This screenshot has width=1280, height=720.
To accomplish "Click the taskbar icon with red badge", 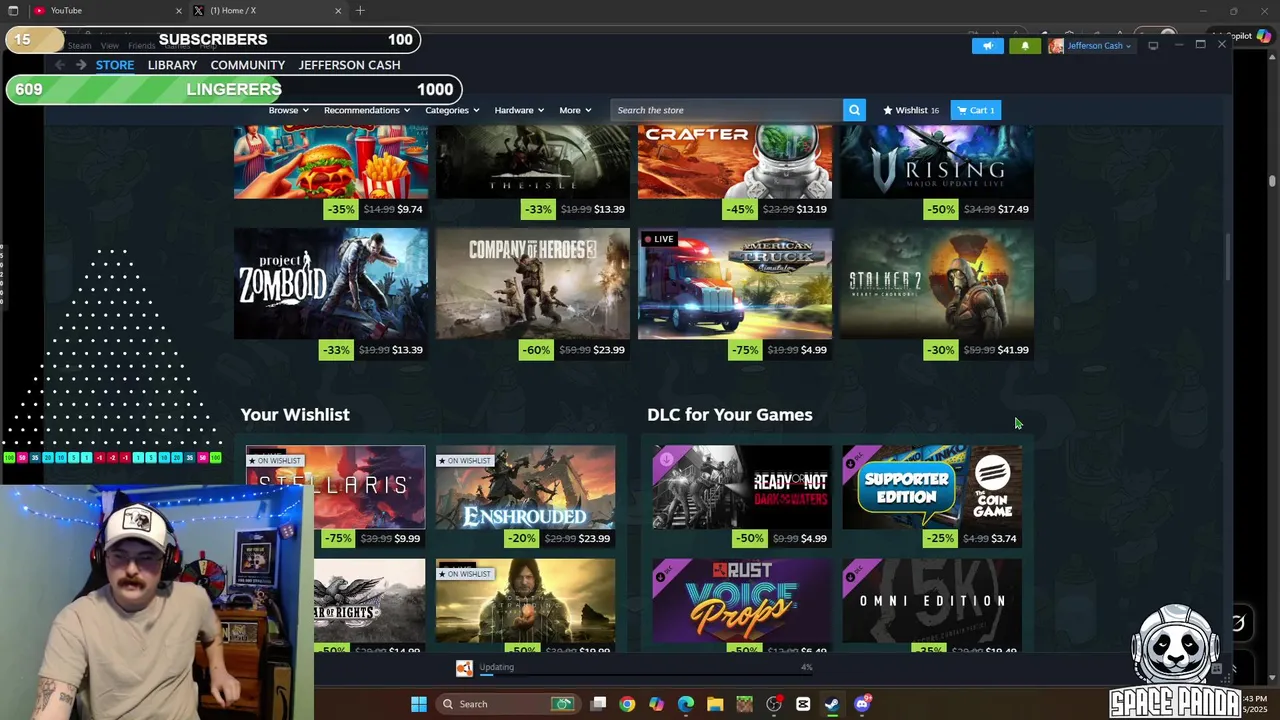I will (774, 704).
